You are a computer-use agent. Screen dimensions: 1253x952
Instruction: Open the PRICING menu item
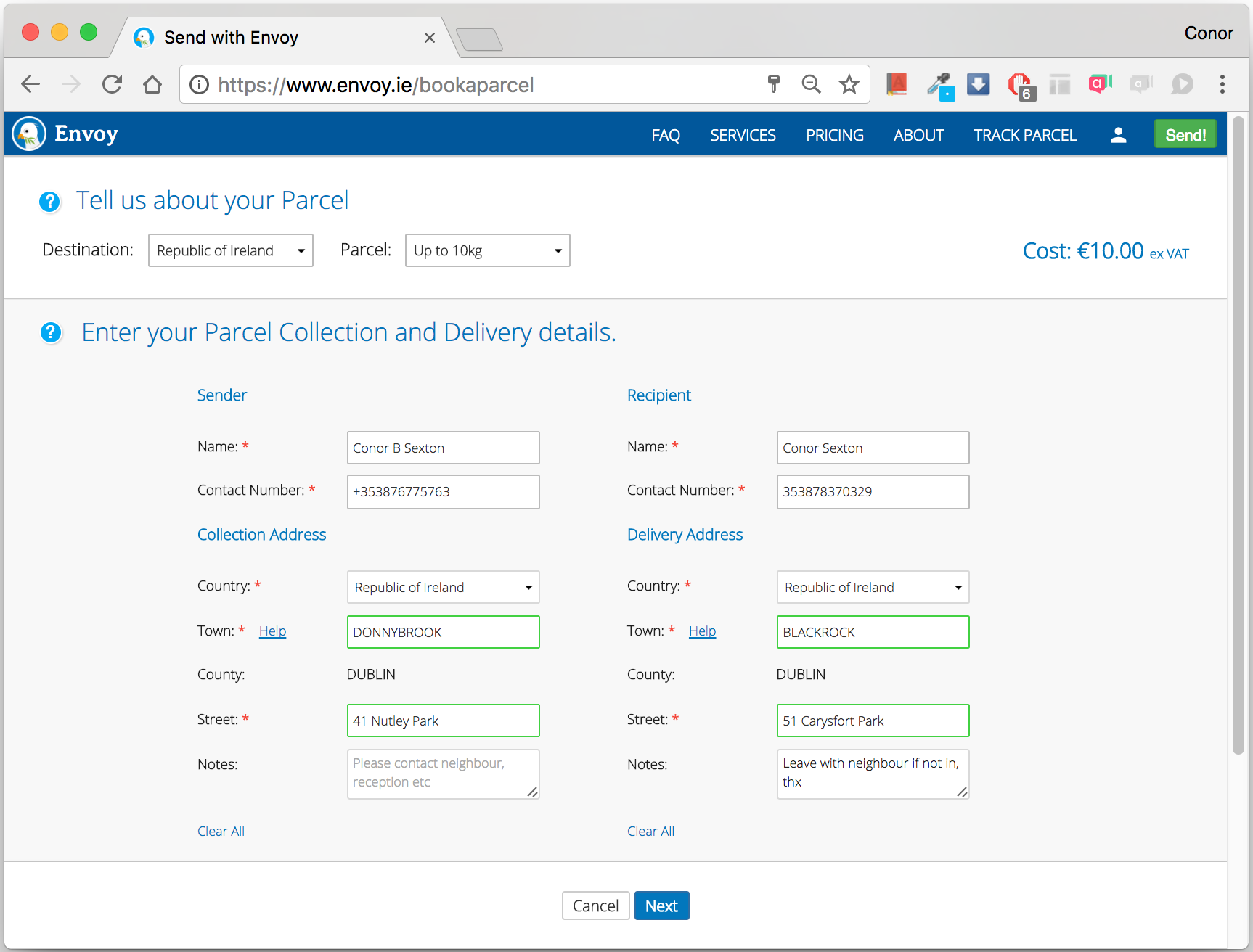coord(835,135)
